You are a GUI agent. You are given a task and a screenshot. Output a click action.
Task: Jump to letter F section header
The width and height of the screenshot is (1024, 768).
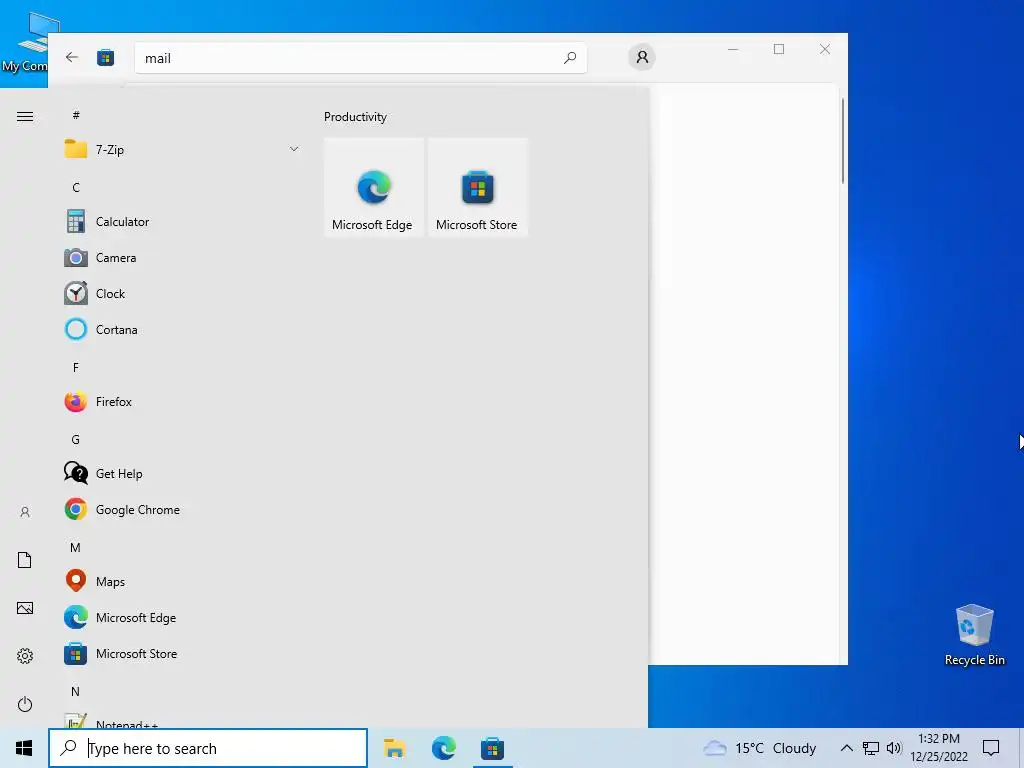pos(76,368)
